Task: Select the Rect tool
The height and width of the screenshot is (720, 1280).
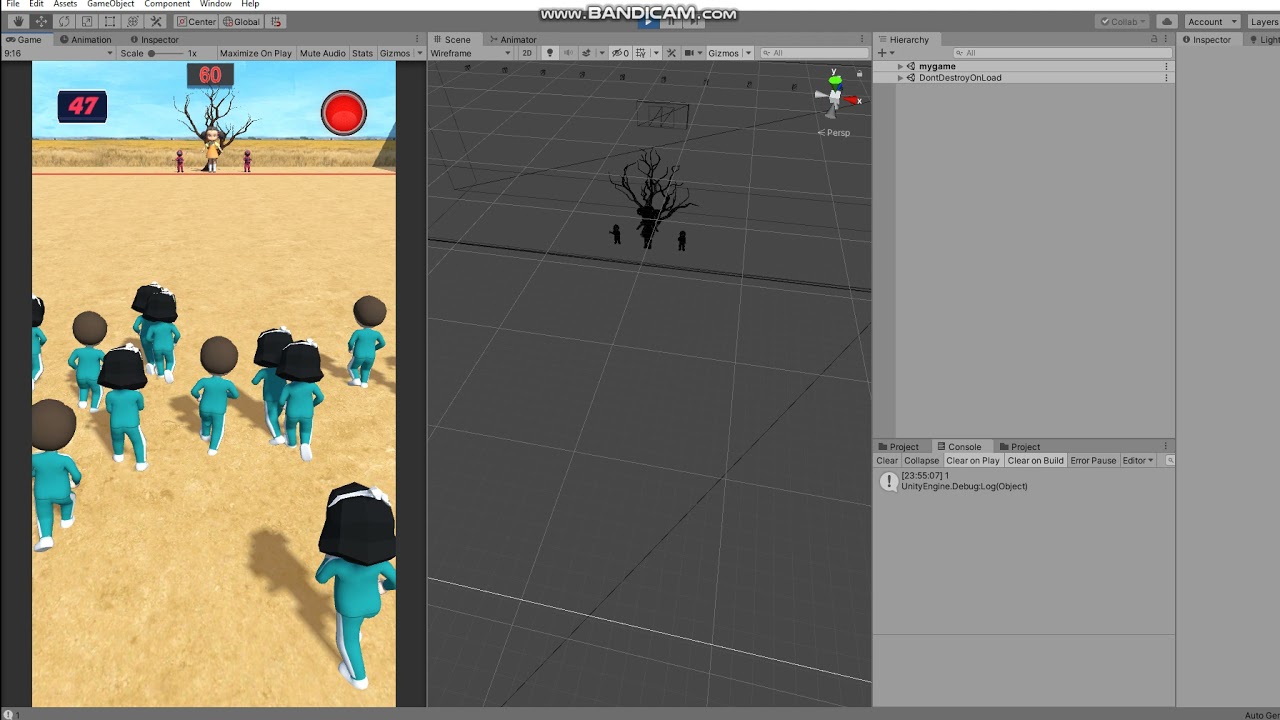Action: (110, 21)
